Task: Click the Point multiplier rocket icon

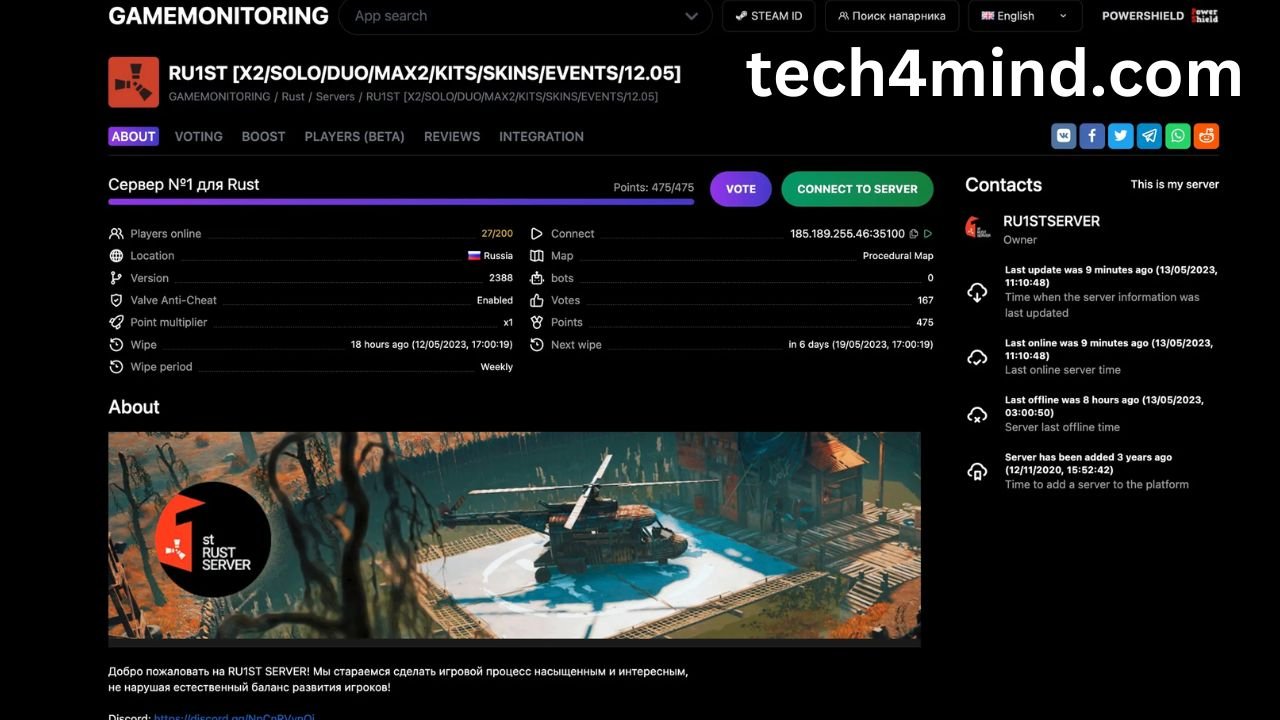Action: 116,322
